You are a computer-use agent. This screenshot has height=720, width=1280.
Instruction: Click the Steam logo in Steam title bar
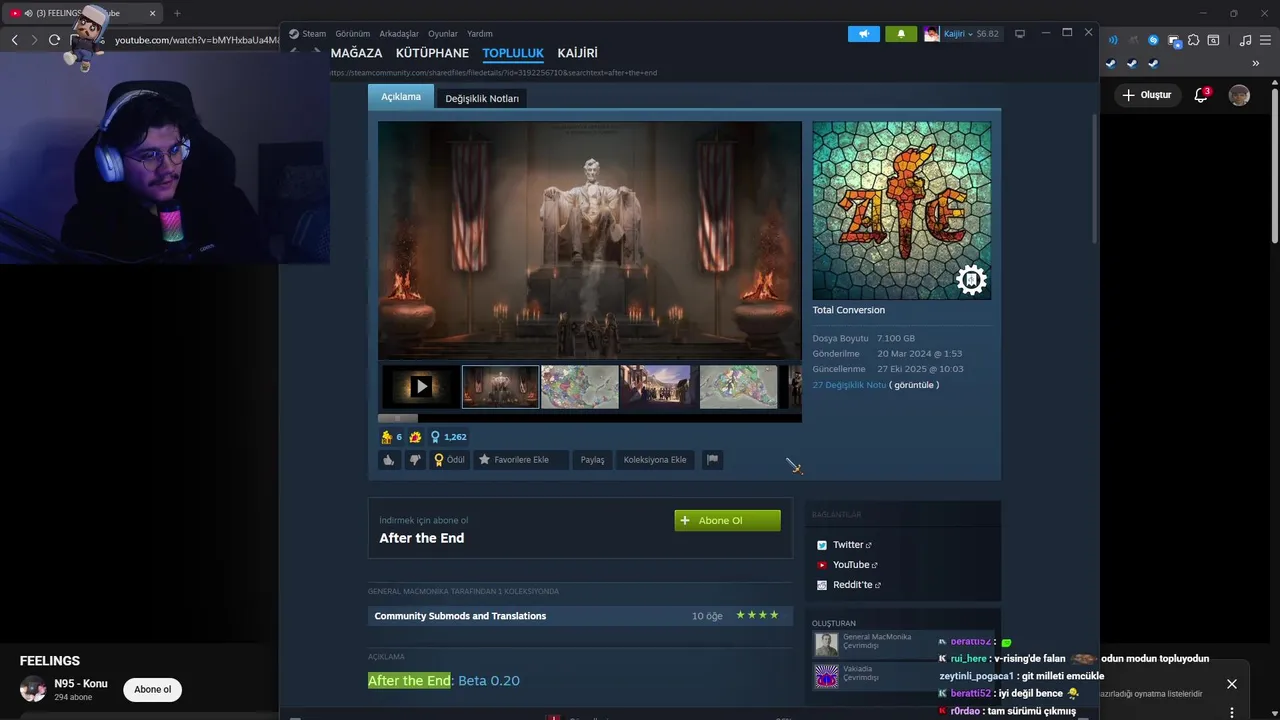pos(294,33)
